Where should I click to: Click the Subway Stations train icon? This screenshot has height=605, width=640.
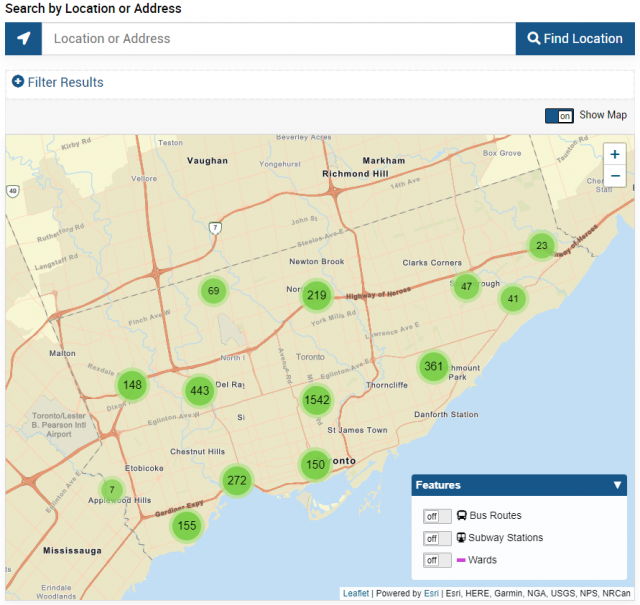click(x=461, y=537)
